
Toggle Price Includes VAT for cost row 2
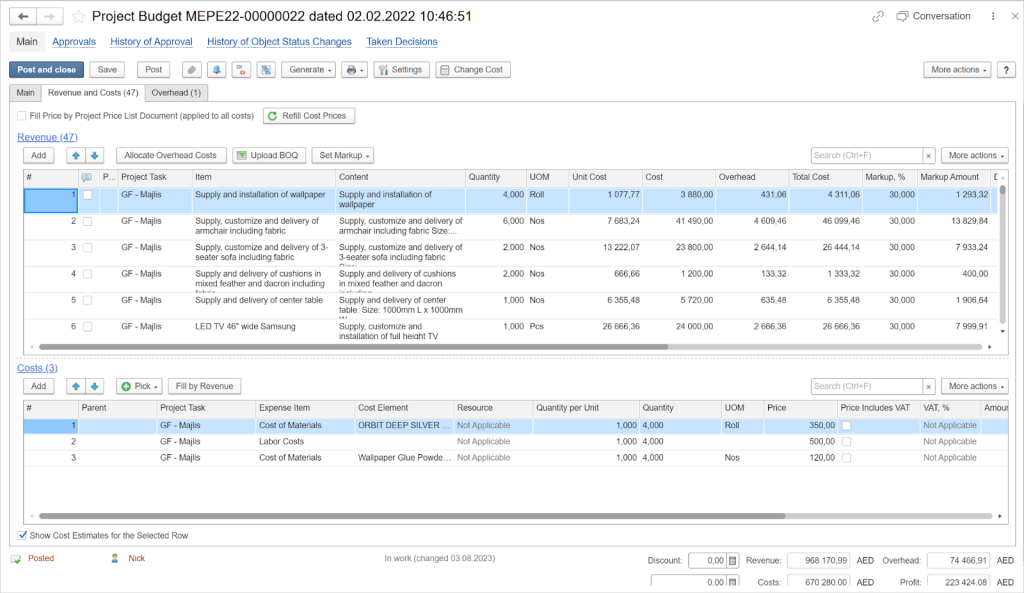(846, 441)
